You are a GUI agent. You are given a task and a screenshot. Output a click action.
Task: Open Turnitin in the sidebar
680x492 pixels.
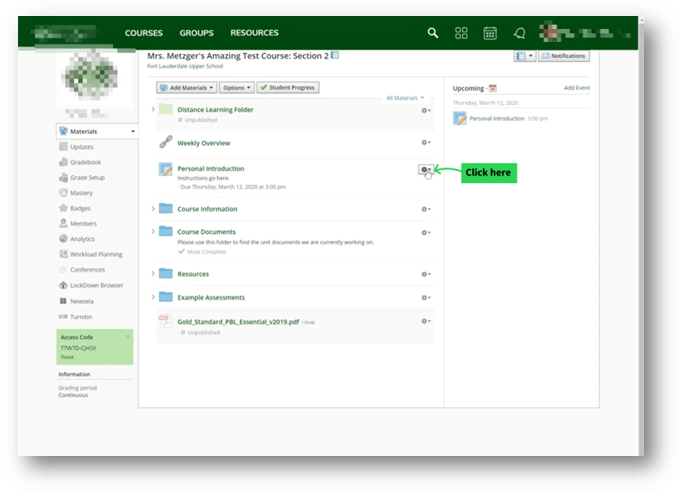tap(81, 317)
